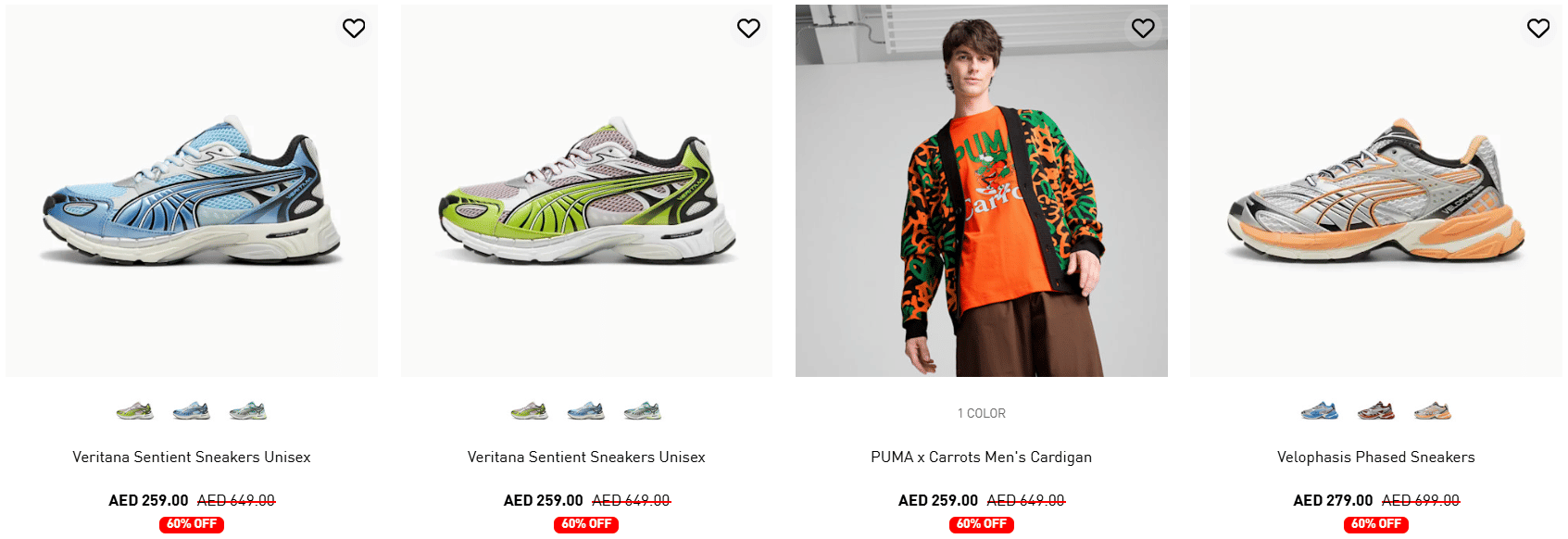This screenshot has width=1568, height=539.
Task: Open Velophasis Phased Sneakers title link
Action: (1375, 457)
